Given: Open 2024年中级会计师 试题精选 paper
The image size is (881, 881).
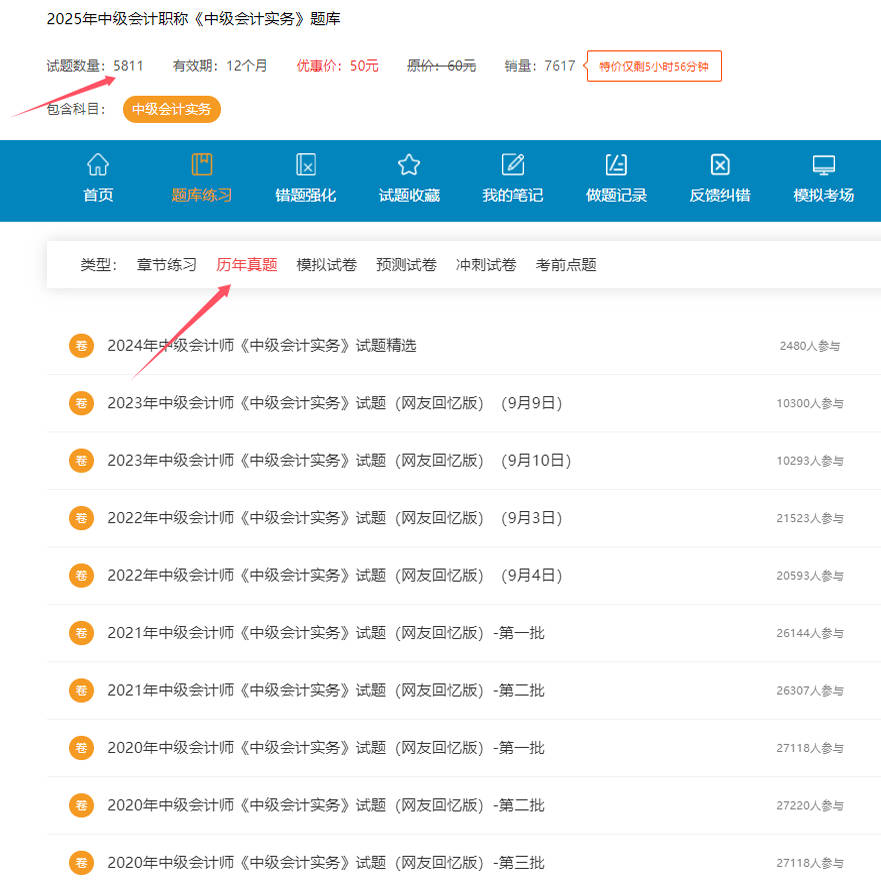Looking at the screenshot, I should [262, 346].
